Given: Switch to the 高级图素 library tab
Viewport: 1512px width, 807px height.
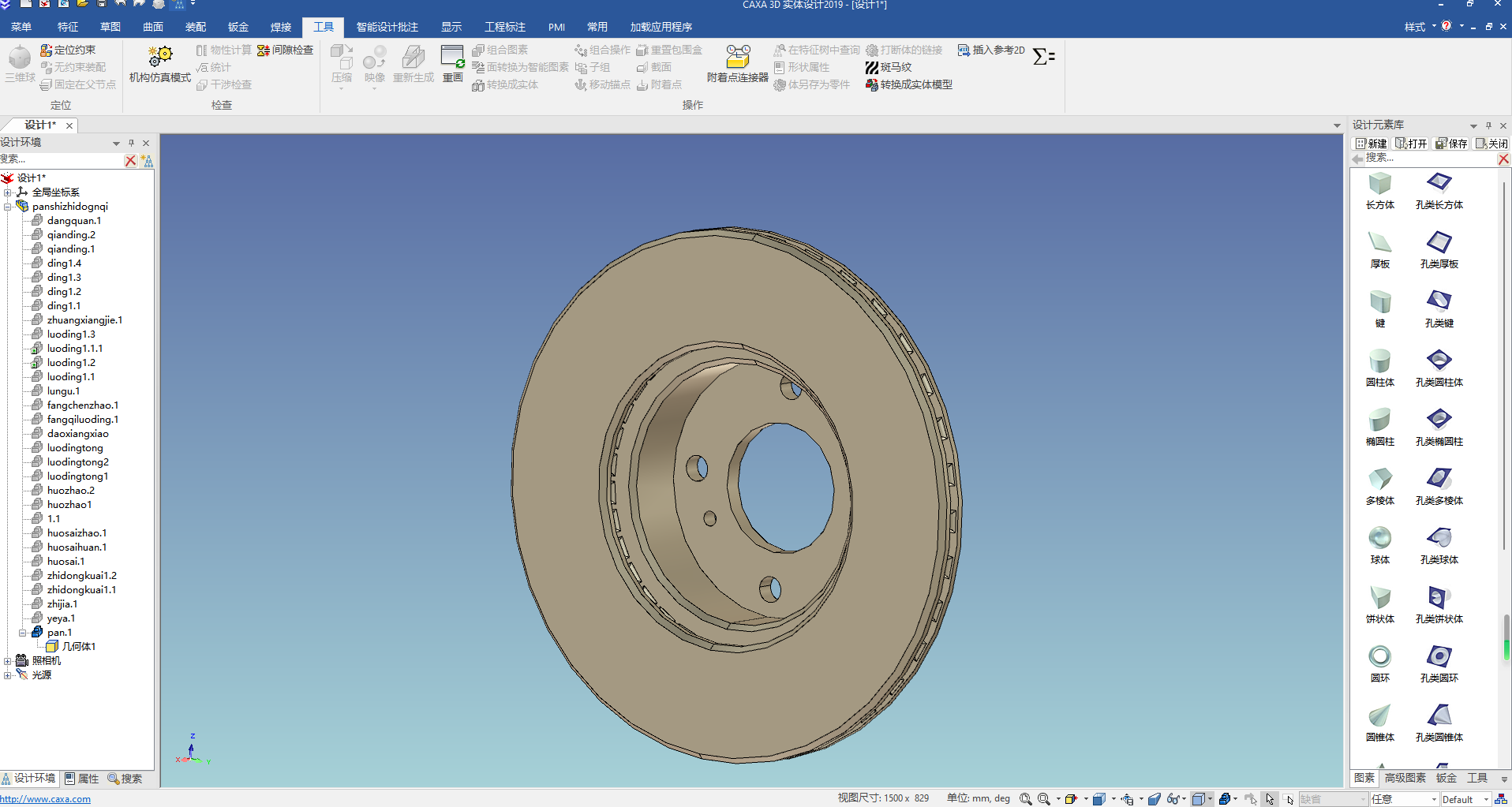Looking at the screenshot, I should (x=1405, y=778).
